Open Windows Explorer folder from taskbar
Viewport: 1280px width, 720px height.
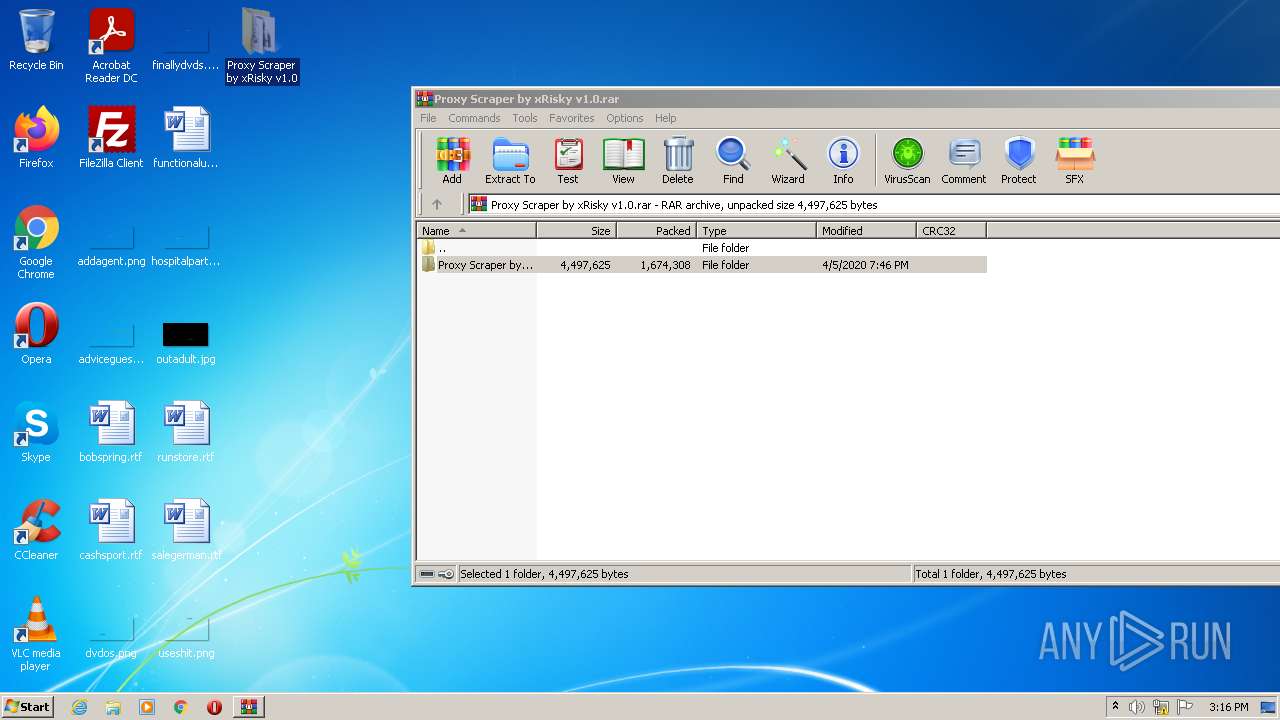pos(113,707)
